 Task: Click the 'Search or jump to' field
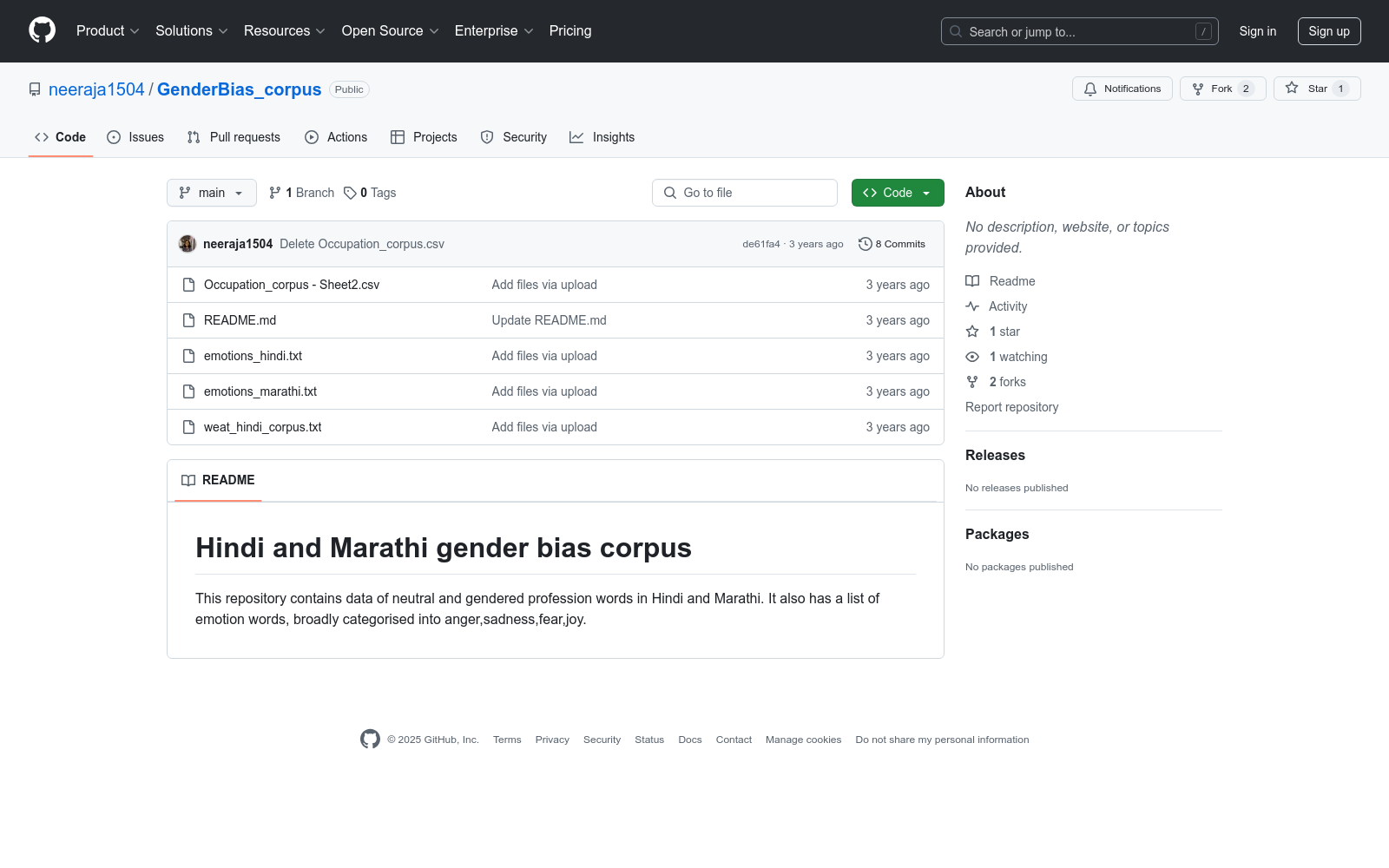coord(1080,31)
